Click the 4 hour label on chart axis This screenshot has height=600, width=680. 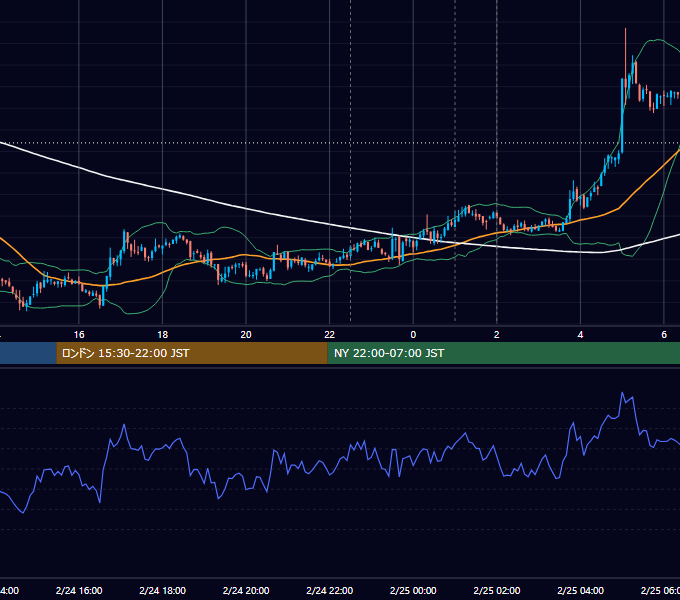coord(580,335)
